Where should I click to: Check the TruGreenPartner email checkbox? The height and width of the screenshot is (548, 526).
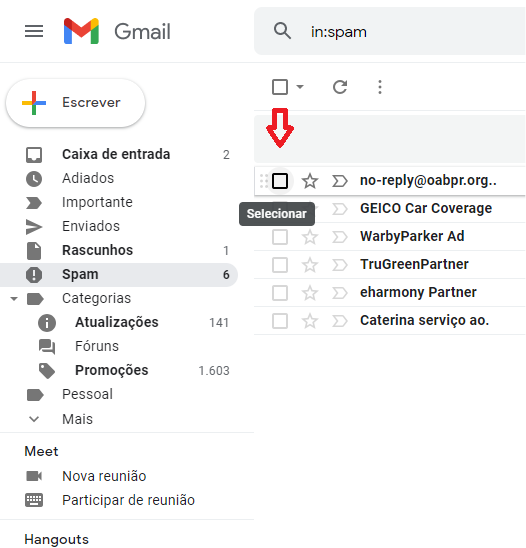[280, 265]
